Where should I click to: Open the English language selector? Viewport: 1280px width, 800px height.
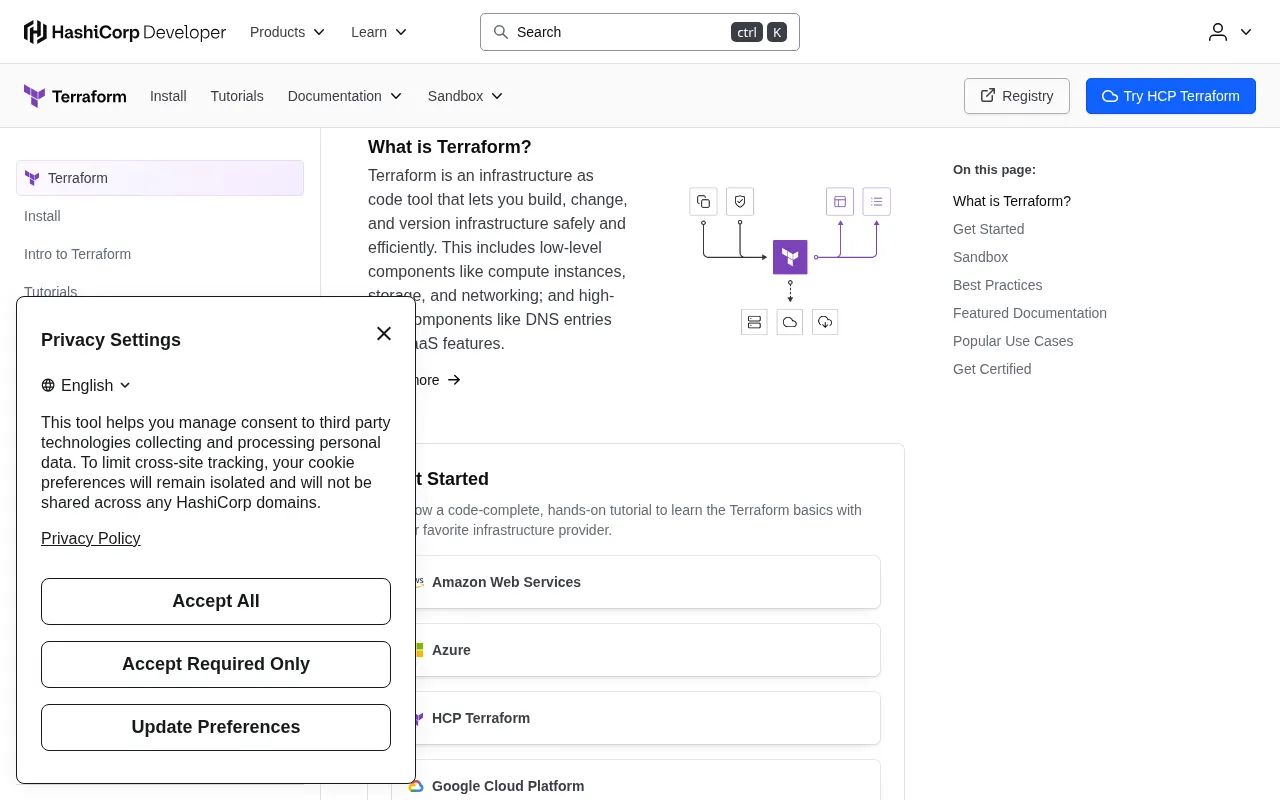[x=86, y=385]
